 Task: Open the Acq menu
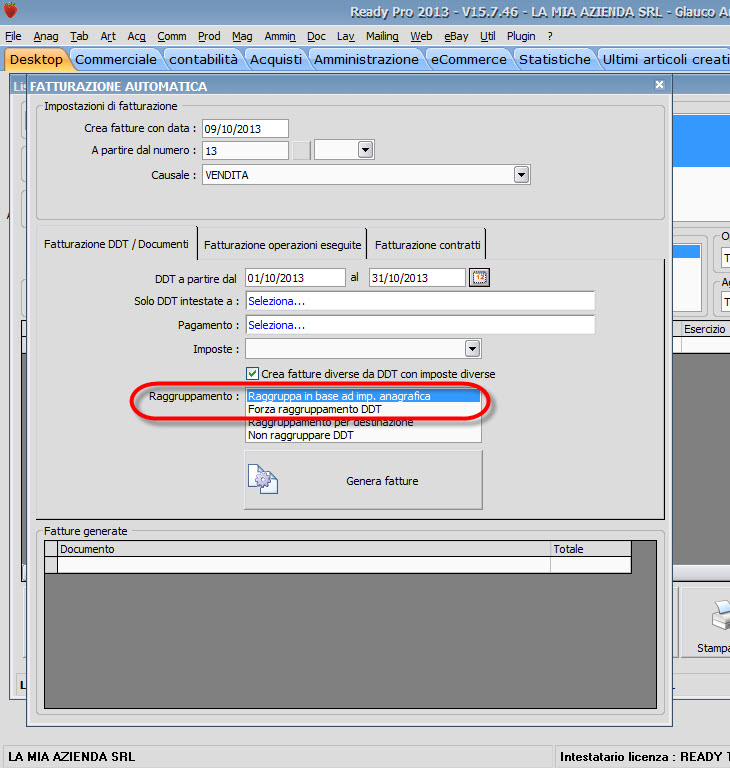136,36
